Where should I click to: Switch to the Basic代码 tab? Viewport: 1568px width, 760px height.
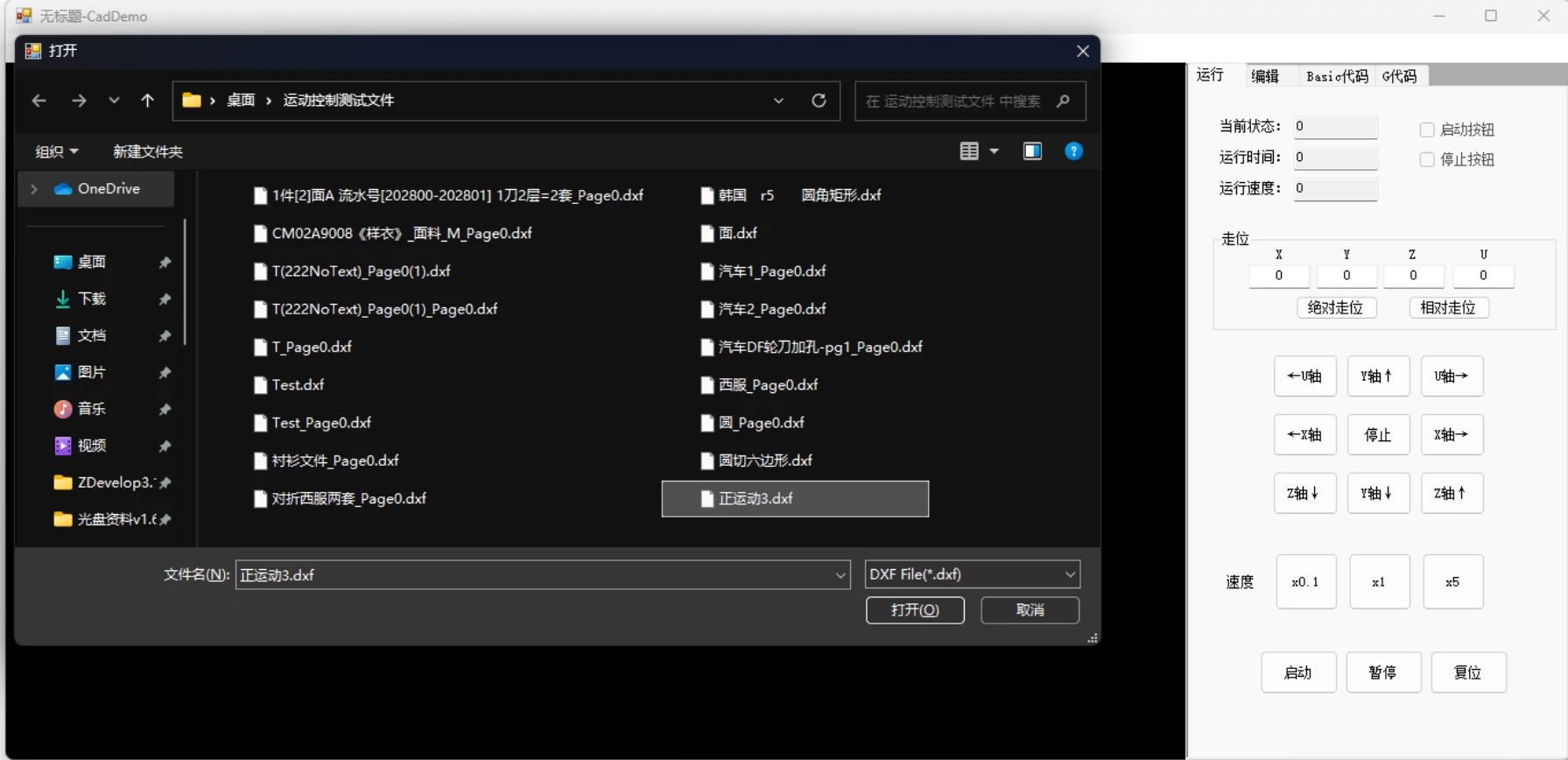click(1337, 76)
